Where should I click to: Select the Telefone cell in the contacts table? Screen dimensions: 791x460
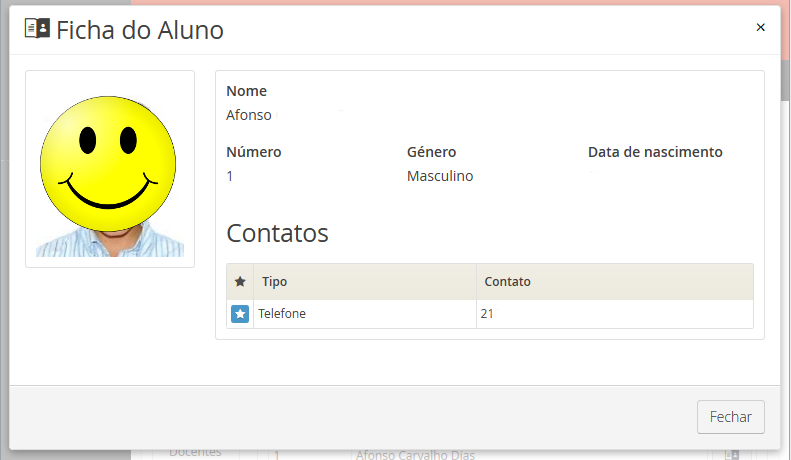point(282,314)
